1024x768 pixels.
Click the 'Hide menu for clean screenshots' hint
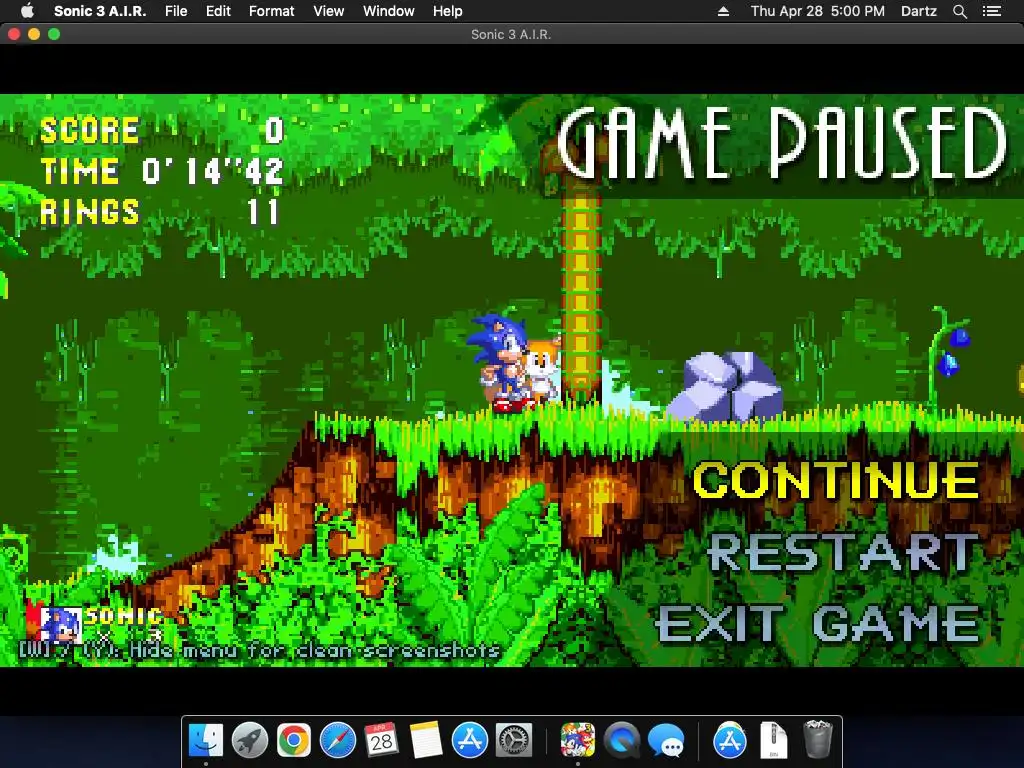[259, 651]
